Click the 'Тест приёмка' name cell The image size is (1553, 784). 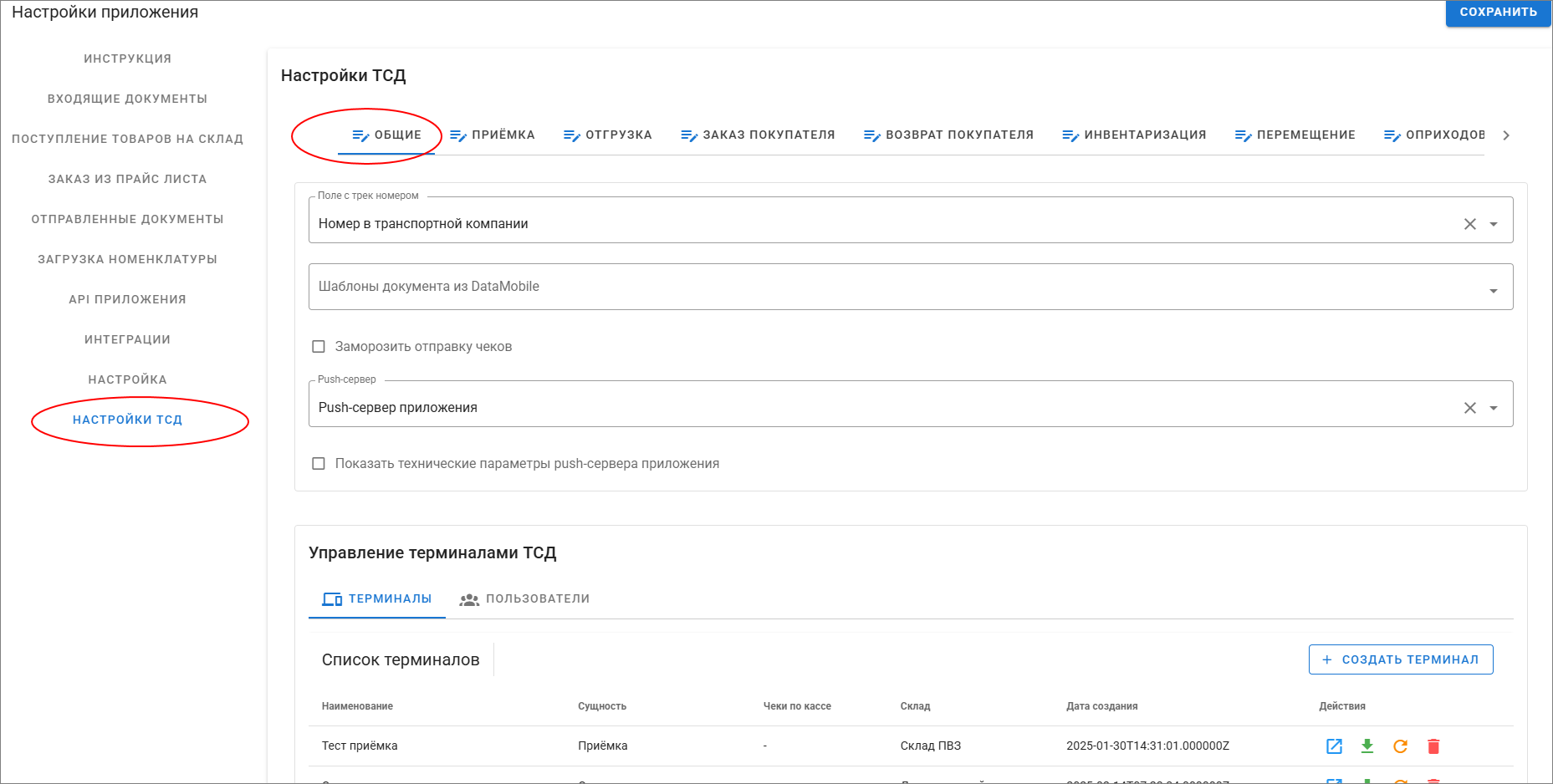coord(360,746)
